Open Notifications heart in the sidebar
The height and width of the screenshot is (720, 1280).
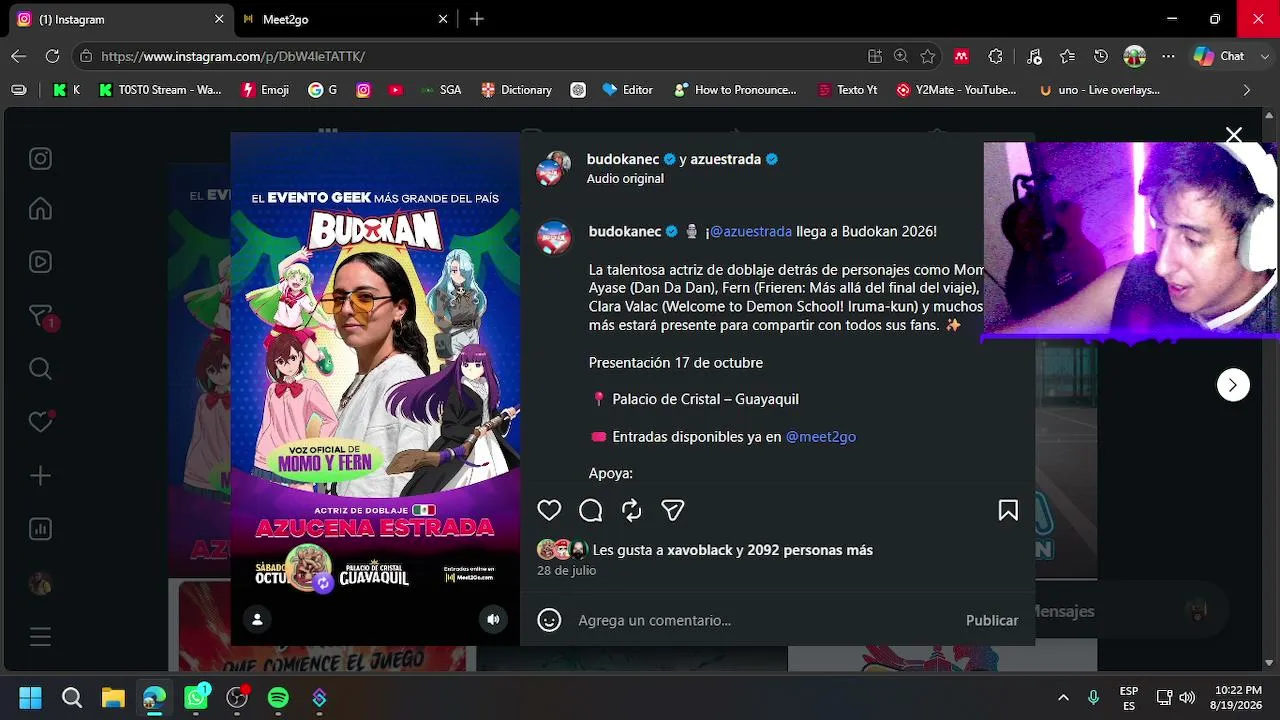(40, 421)
